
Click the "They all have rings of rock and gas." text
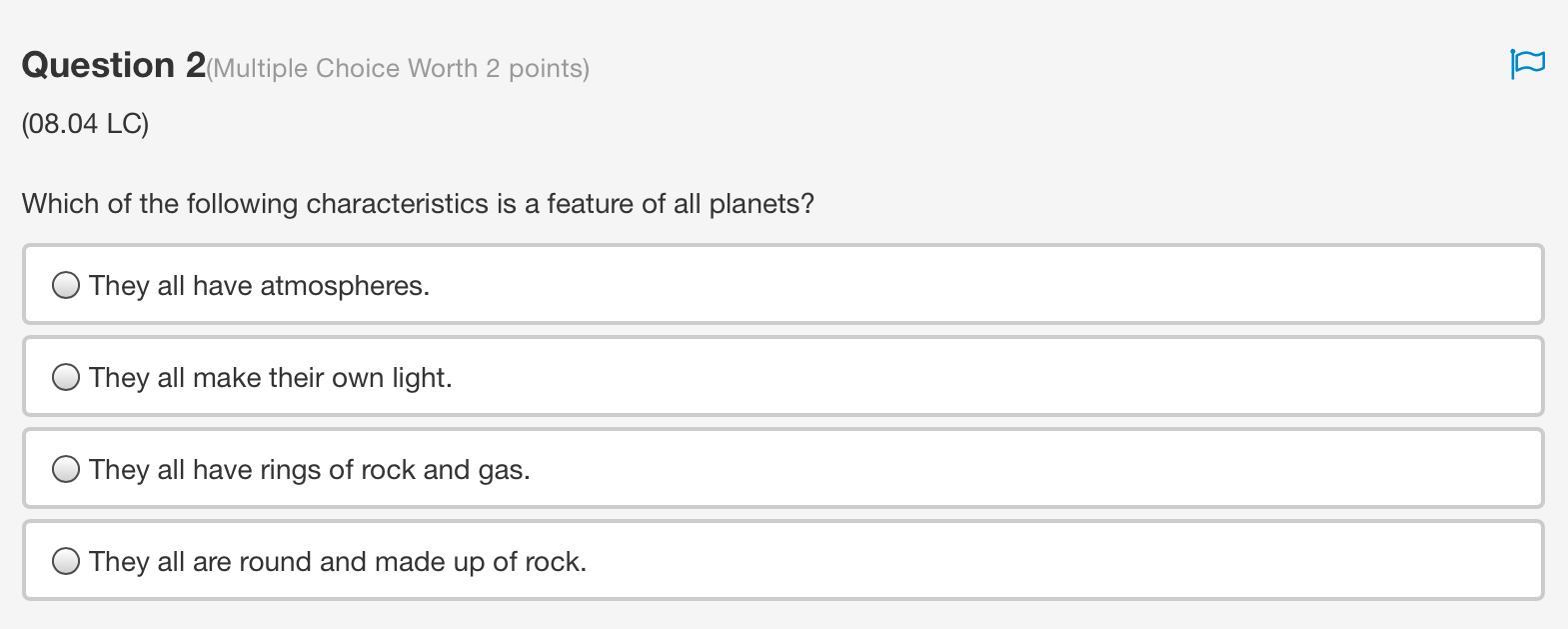tap(309, 470)
